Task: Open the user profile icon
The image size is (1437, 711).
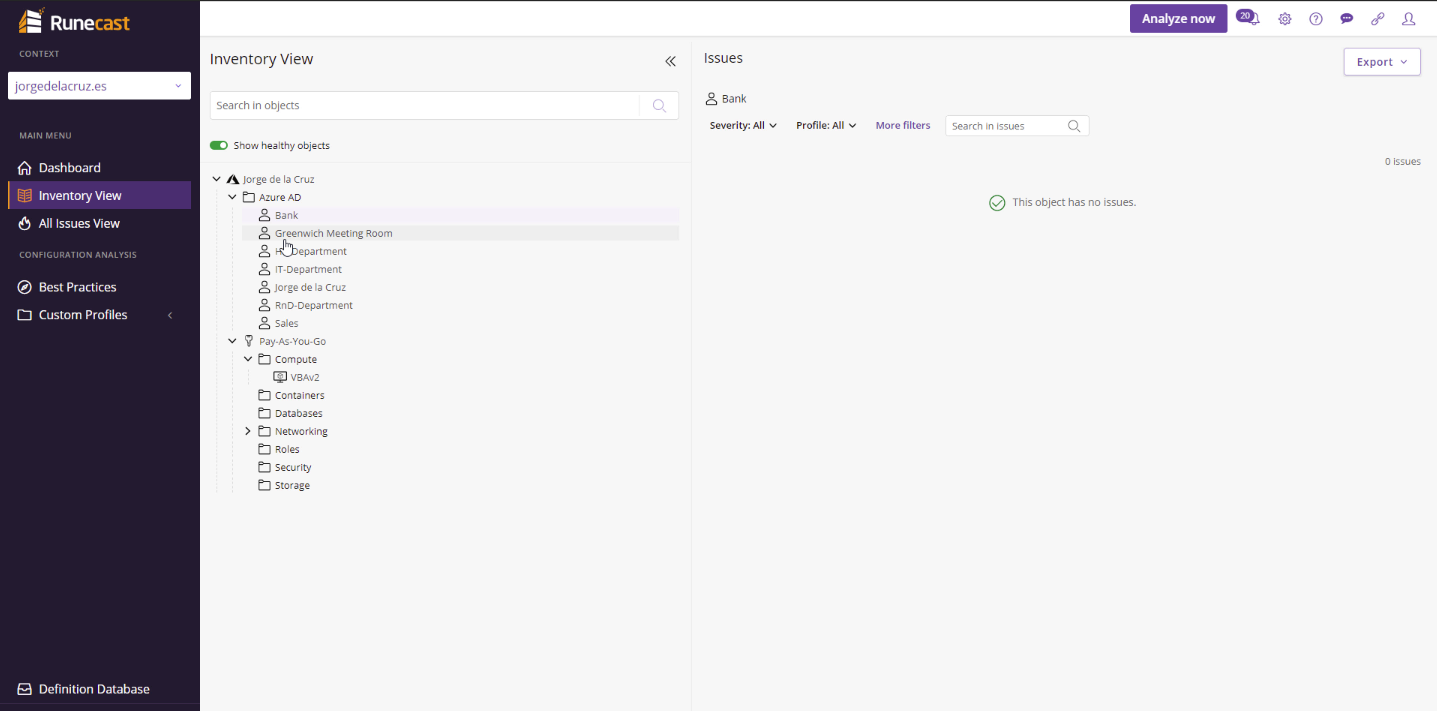Action: coord(1409,19)
